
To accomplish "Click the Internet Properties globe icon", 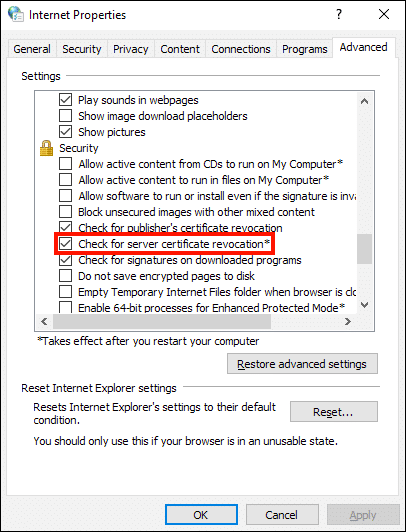I will pos(16,14).
